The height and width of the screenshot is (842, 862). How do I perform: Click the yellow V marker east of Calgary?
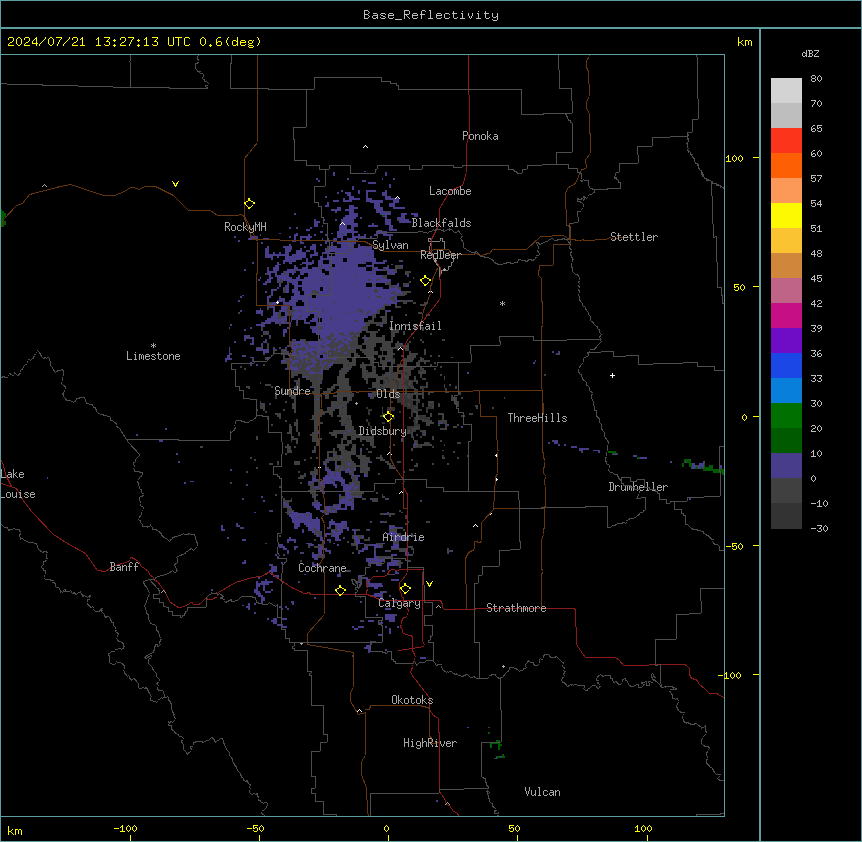(x=429, y=584)
